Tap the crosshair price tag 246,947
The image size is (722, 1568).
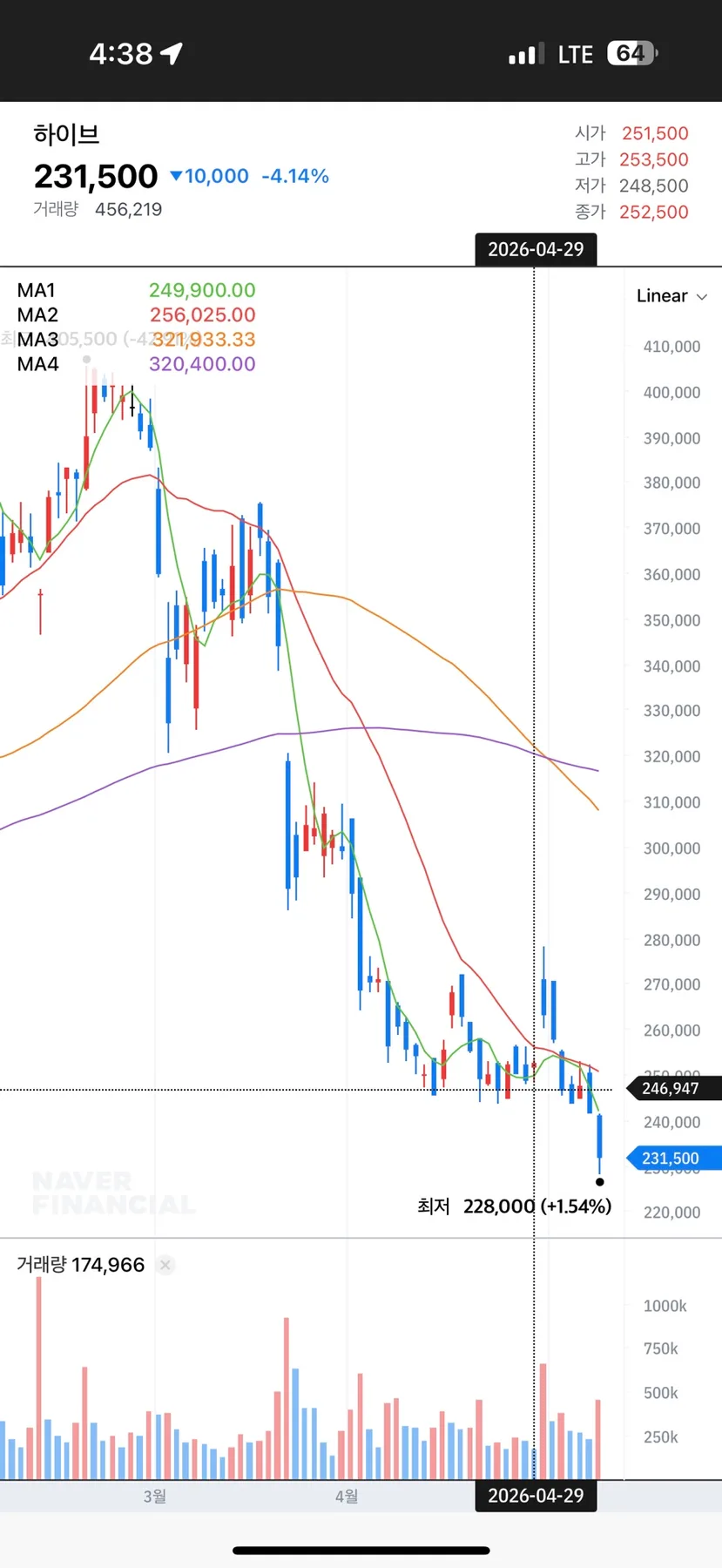674,1088
